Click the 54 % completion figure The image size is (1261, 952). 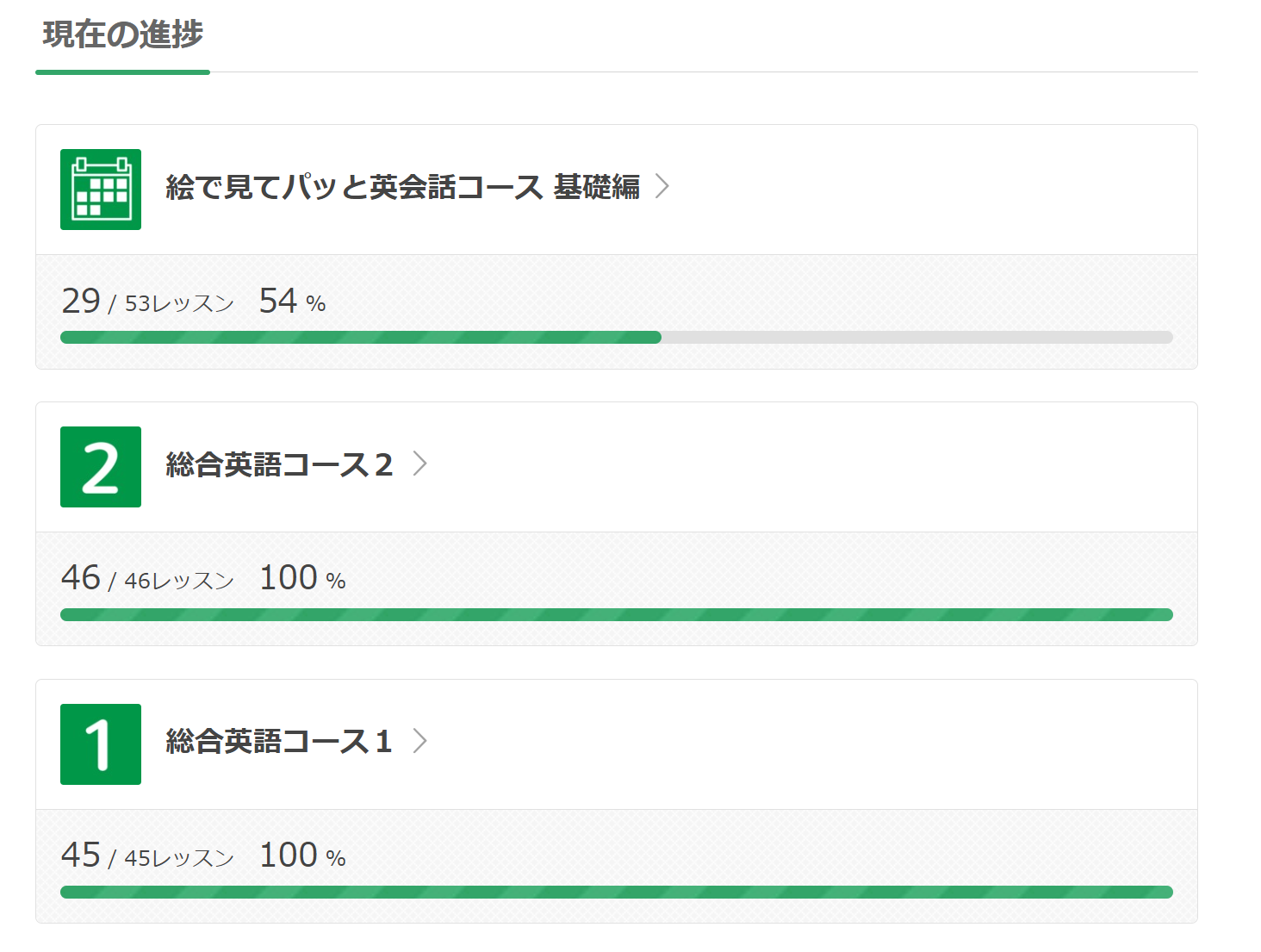(x=293, y=302)
